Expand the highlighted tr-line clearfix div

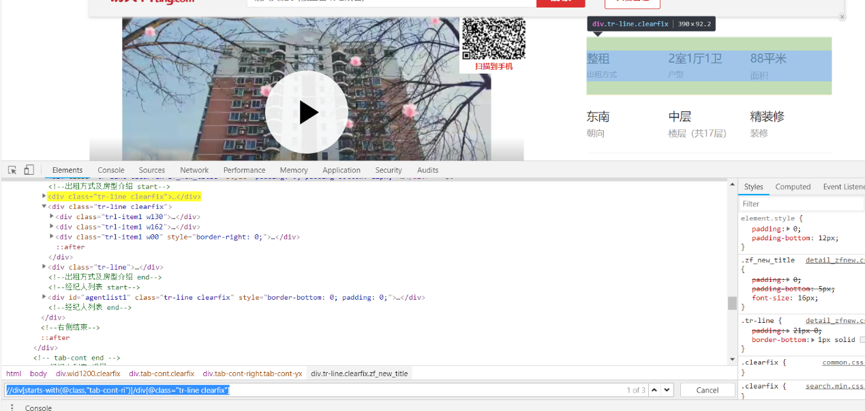coord(44,196)
